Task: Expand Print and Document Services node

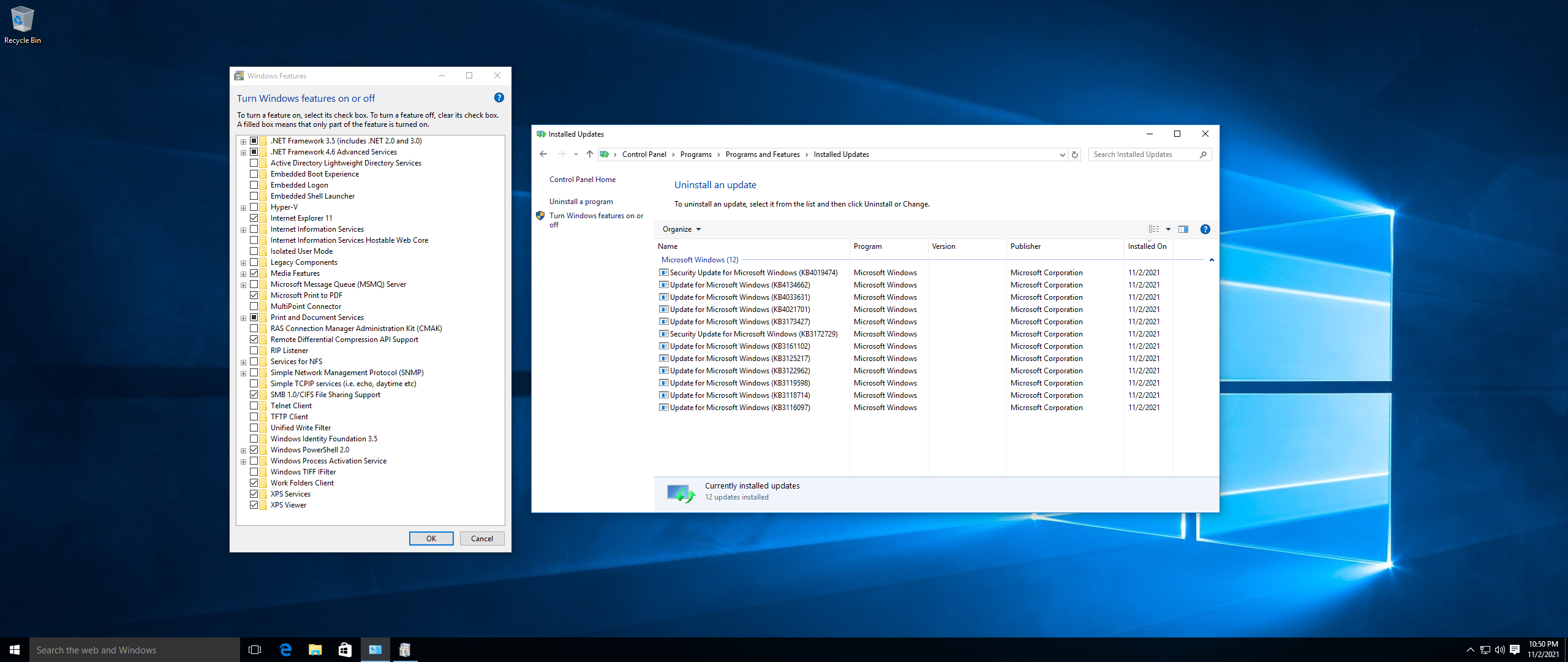Action: click(244, 318)
